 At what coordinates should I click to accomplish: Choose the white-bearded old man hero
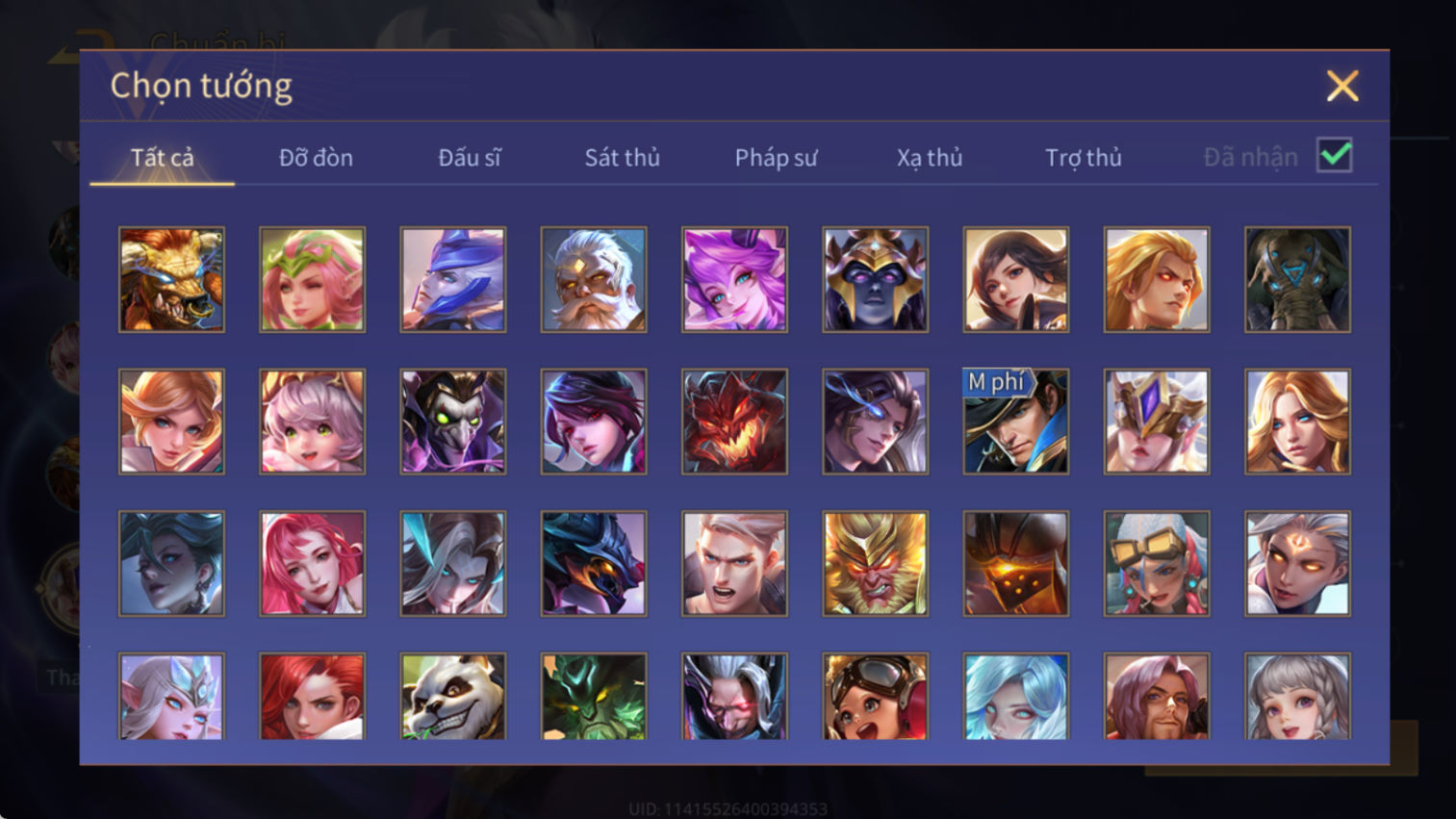pyautogui.click(x=594, y=280)
